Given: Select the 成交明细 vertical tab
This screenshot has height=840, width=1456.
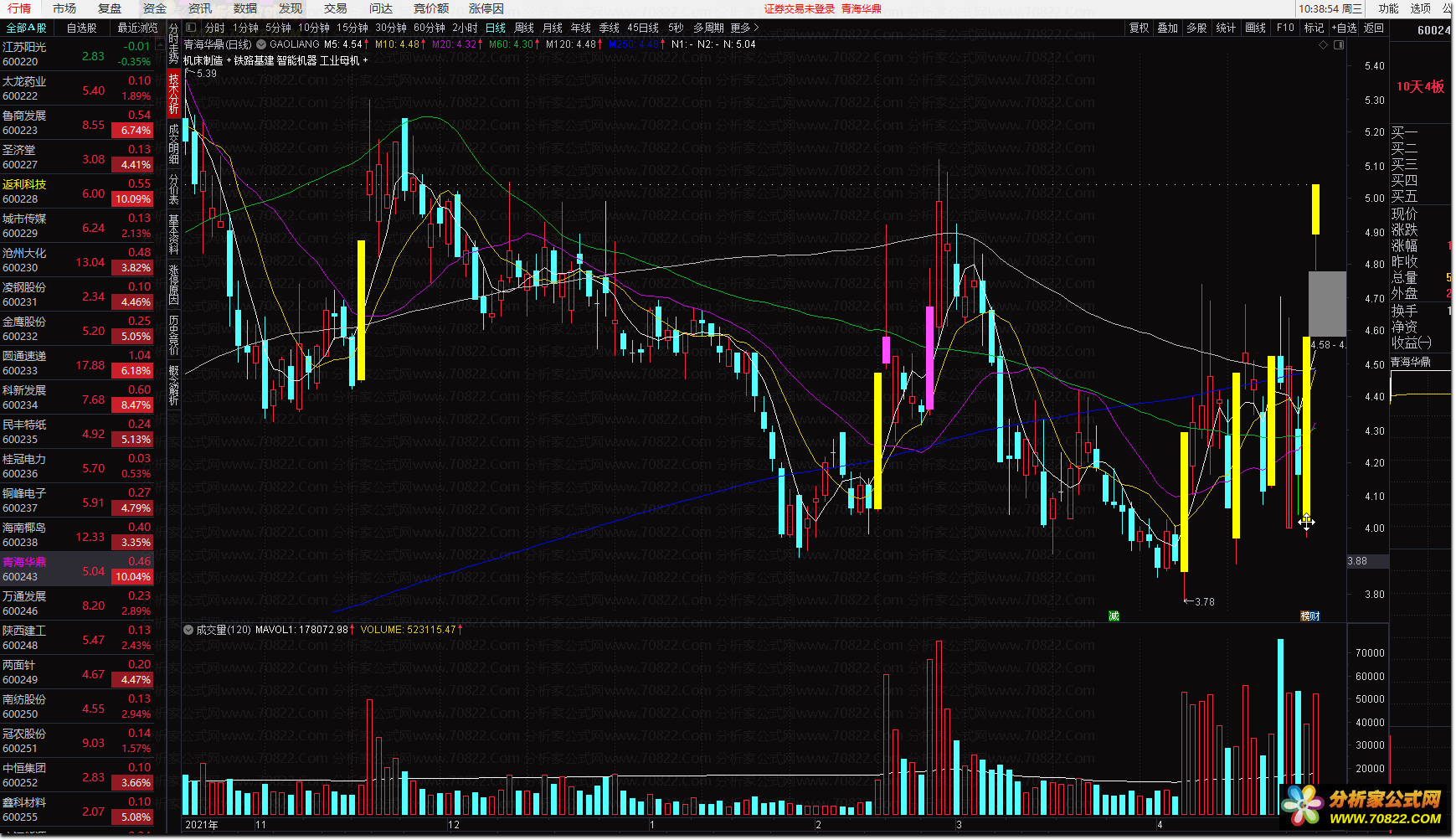Looking at the screenshot, I should click(x=173, y=143).
